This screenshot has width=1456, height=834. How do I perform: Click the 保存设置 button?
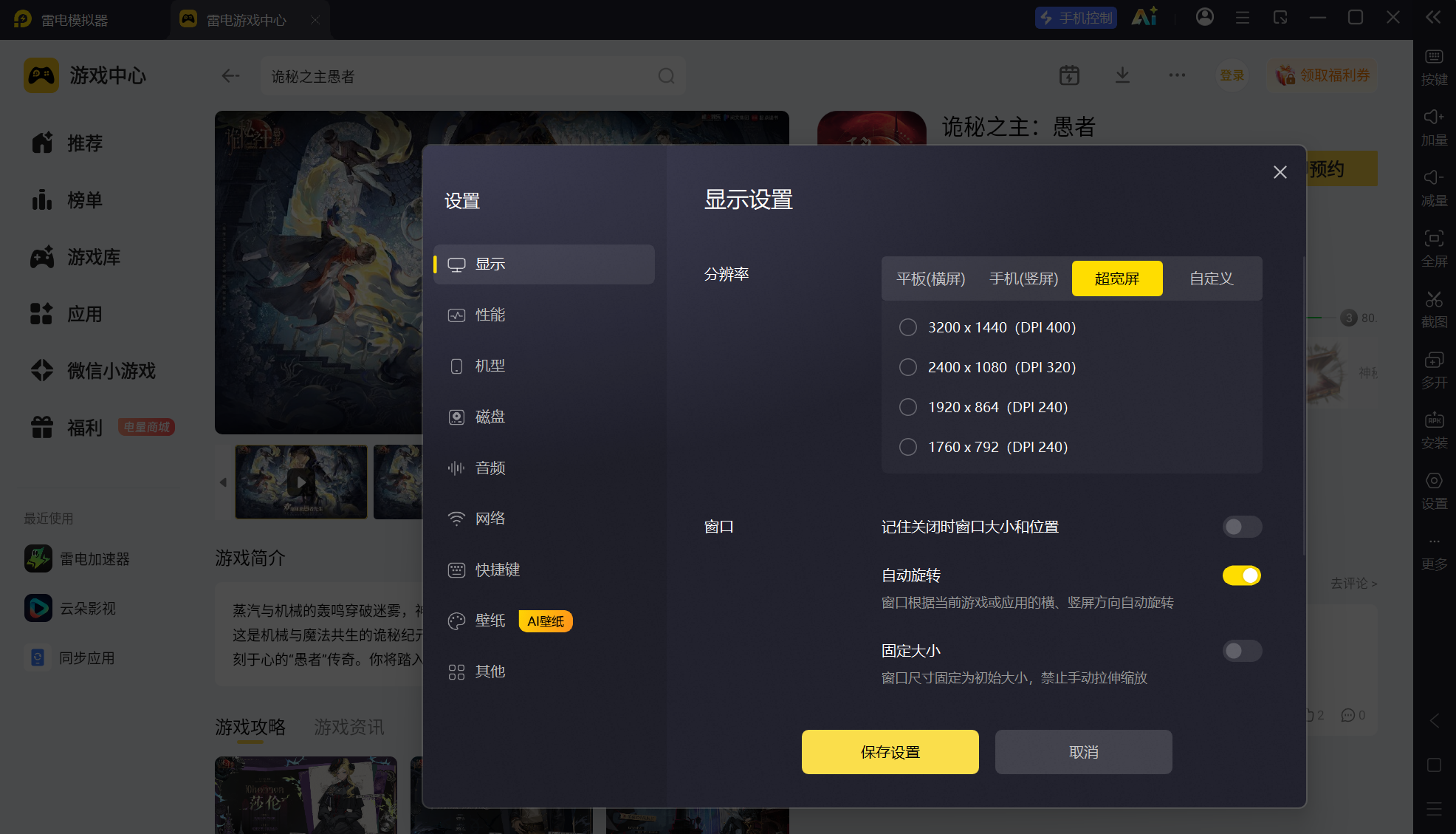pos(890,752)
